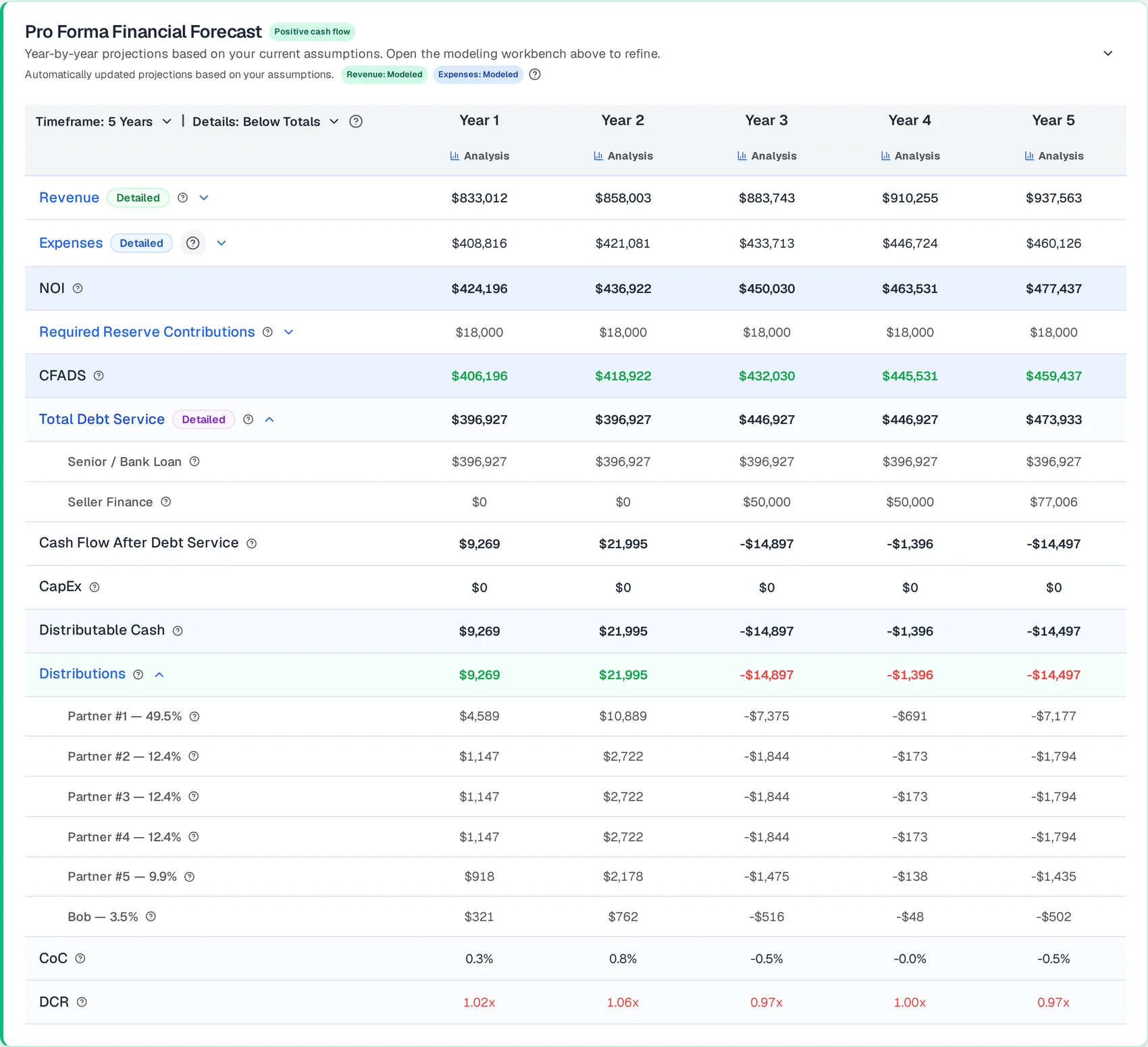Click Distributable Cash help icon
The height and width of the screenshot is (1047, 1148).
178,630
